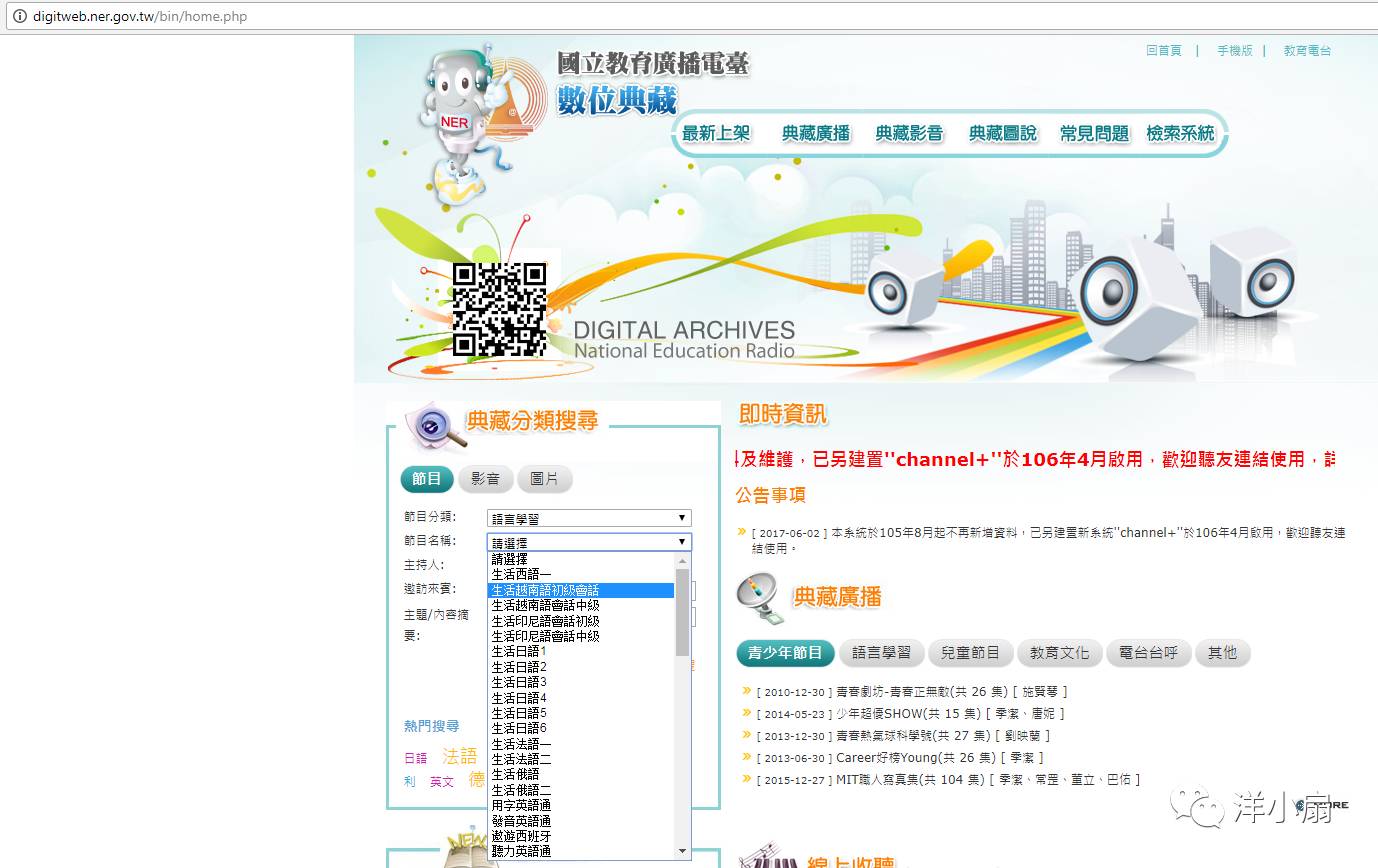Open the 檢索系統 navigation menu
Image resolution: width=1378 pixels, height=868 pixels.
[x=1181, y=133]
